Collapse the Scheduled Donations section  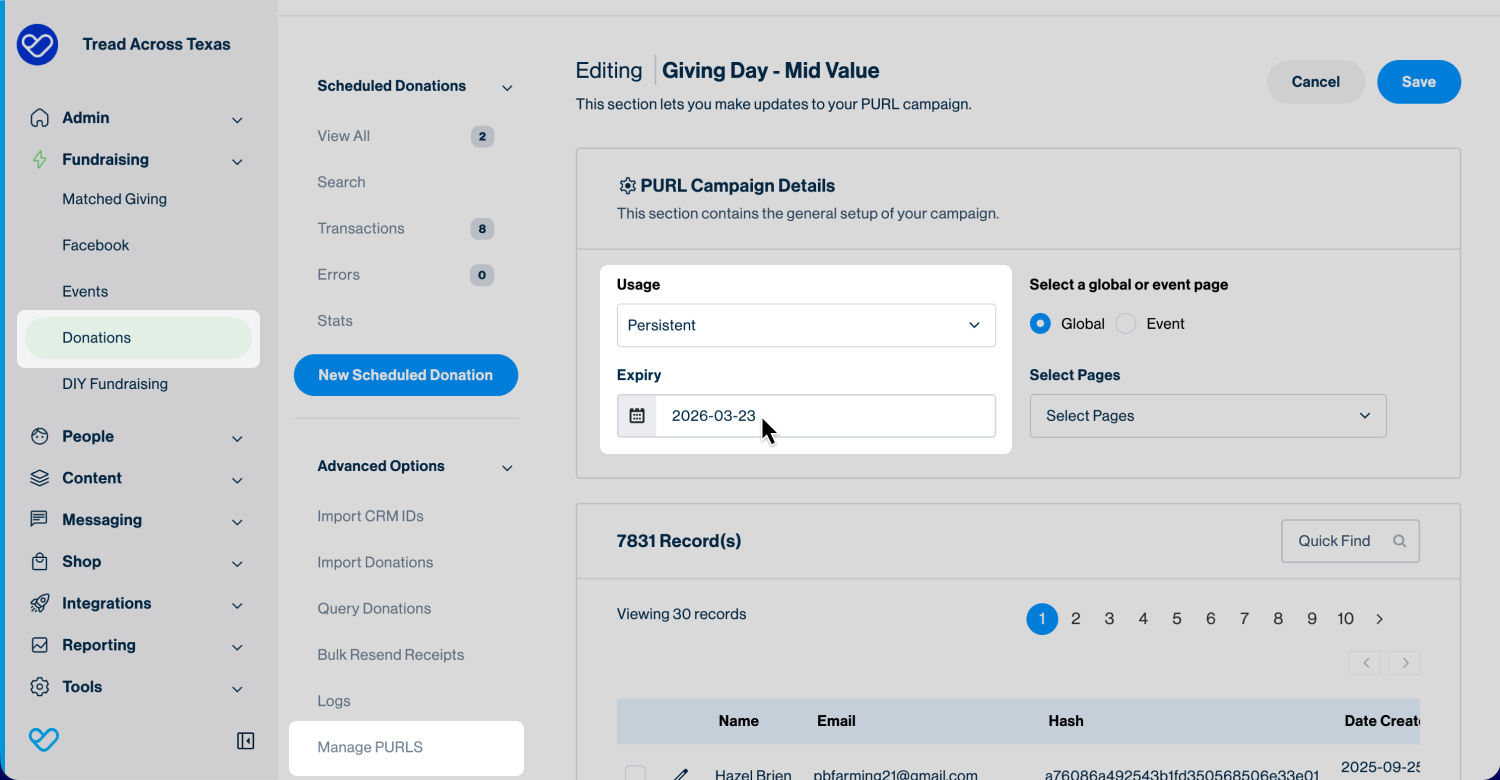coord(507,87)
